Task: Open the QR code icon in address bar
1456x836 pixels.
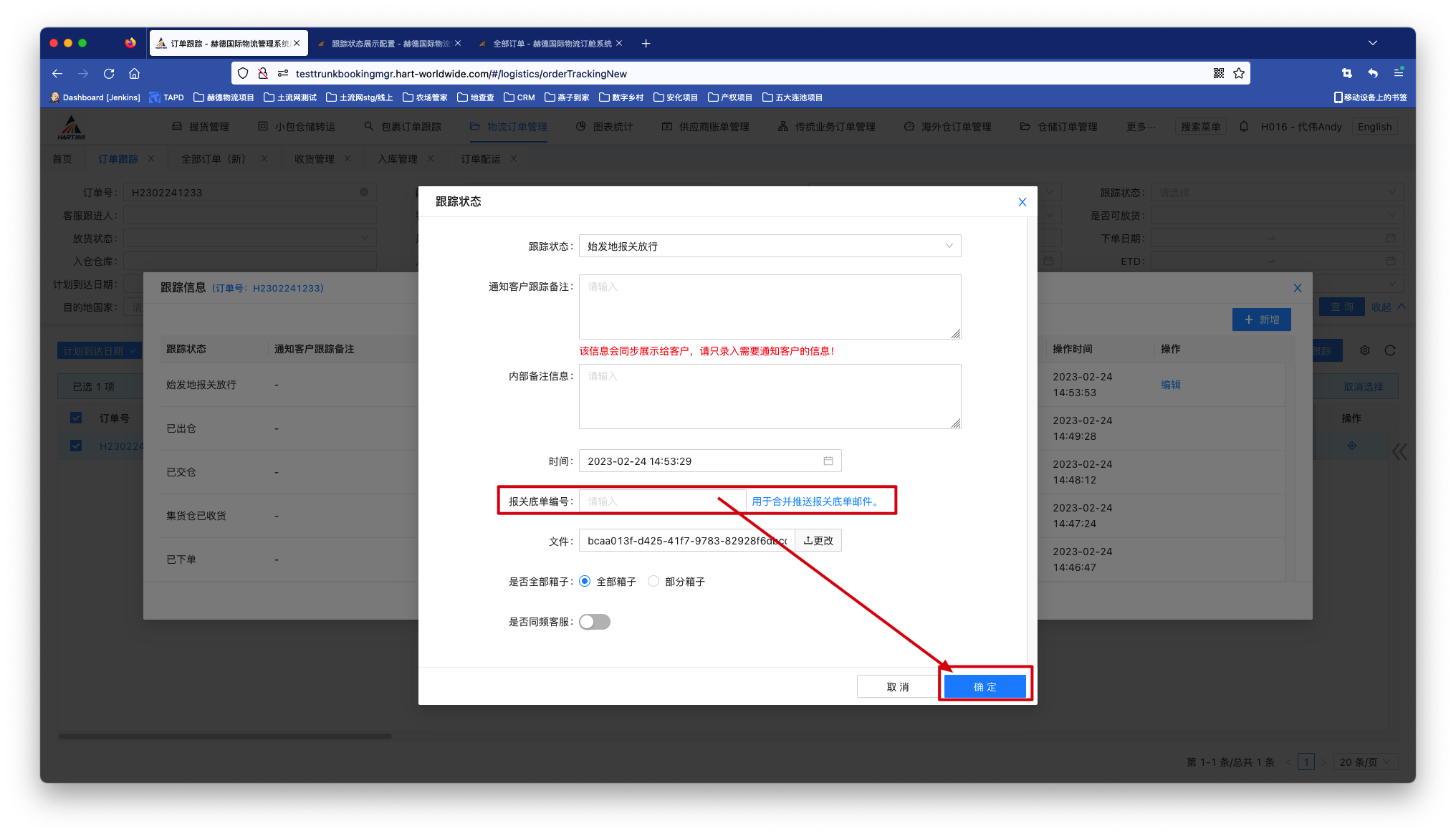Action: (1218, 73)
